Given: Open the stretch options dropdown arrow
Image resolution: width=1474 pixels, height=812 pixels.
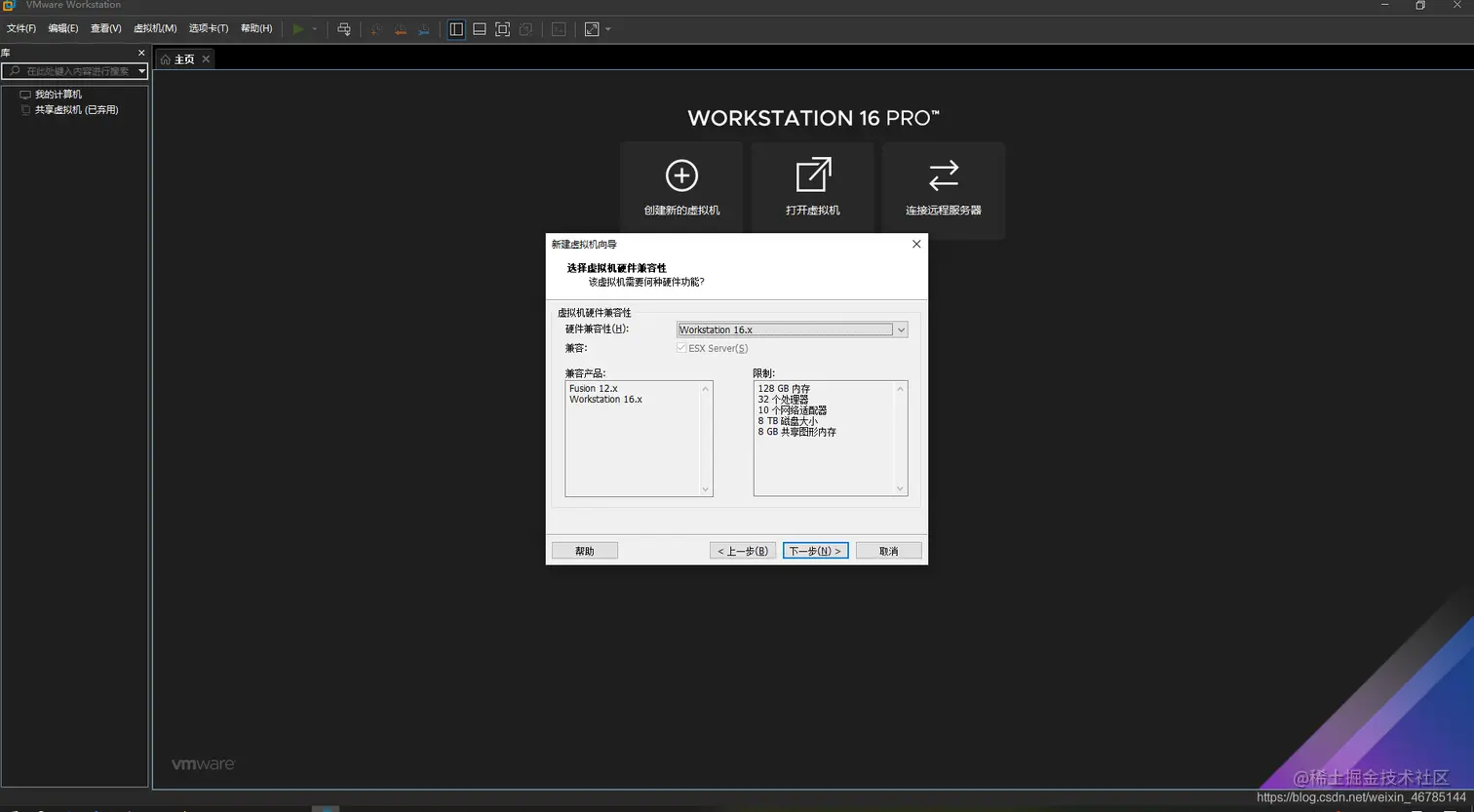Looking at the screenshot, I should click(x=608, y=29).
